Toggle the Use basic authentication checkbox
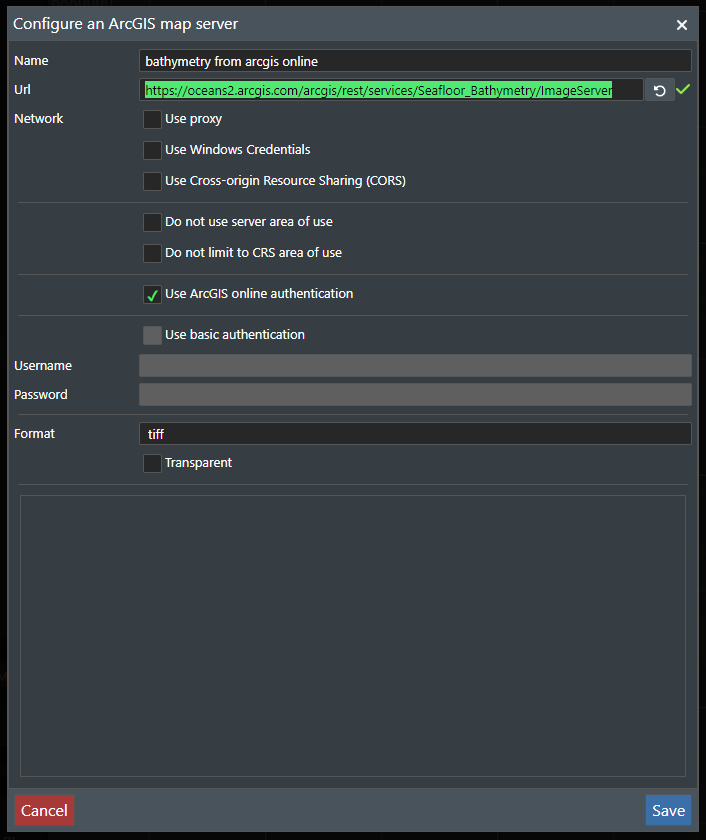Viewport: 706px width, 840px height. 152,335
